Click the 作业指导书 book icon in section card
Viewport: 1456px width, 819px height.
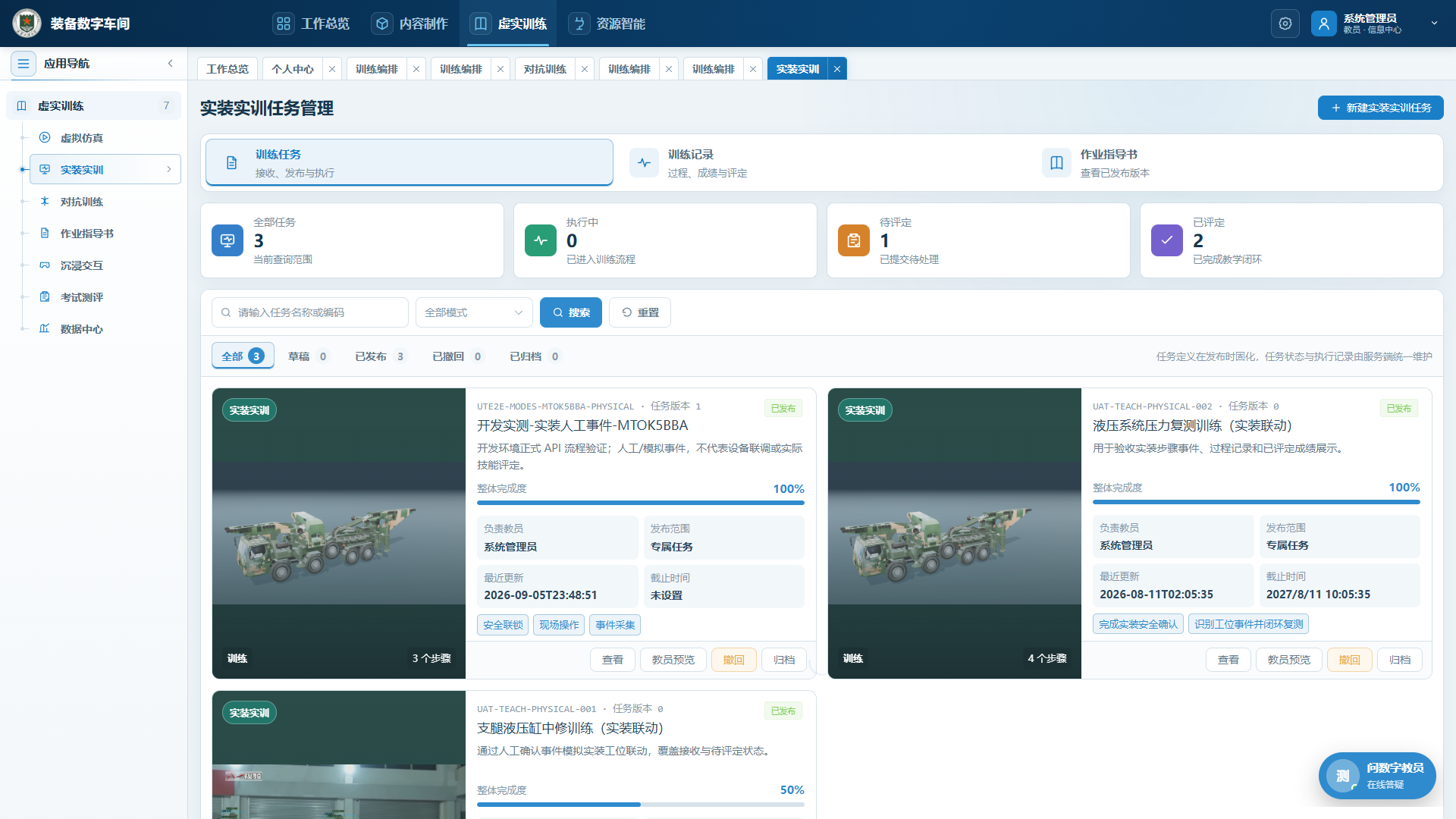pos(1057,162)
